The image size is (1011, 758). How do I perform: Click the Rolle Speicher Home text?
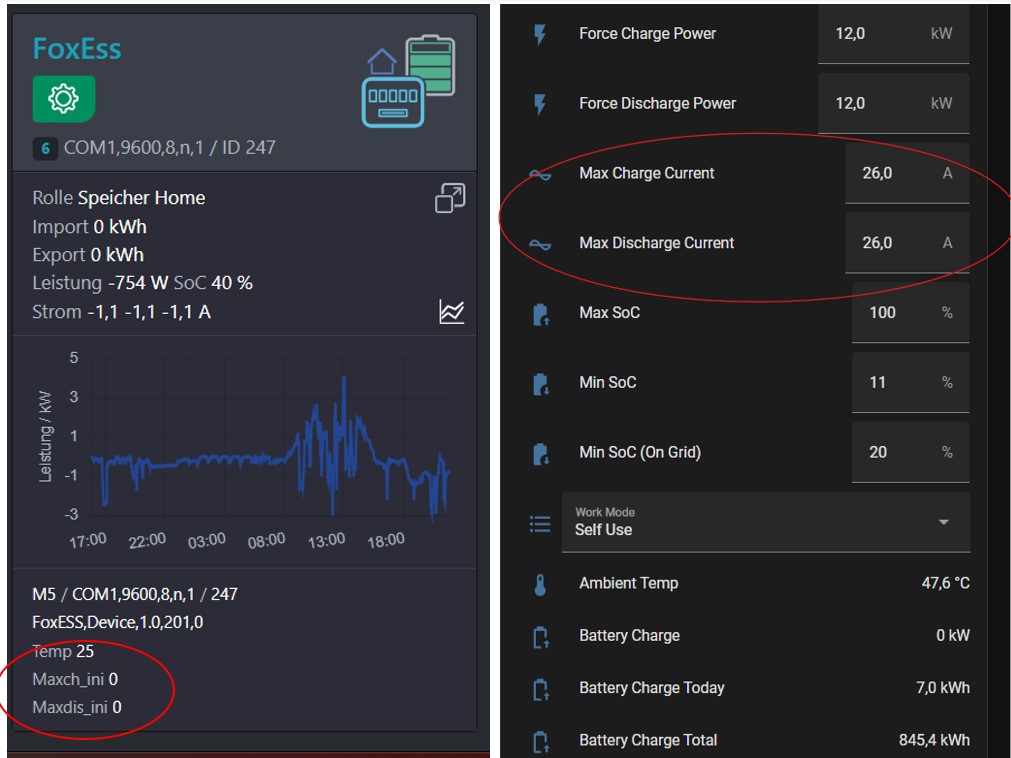tap(119, 198)
